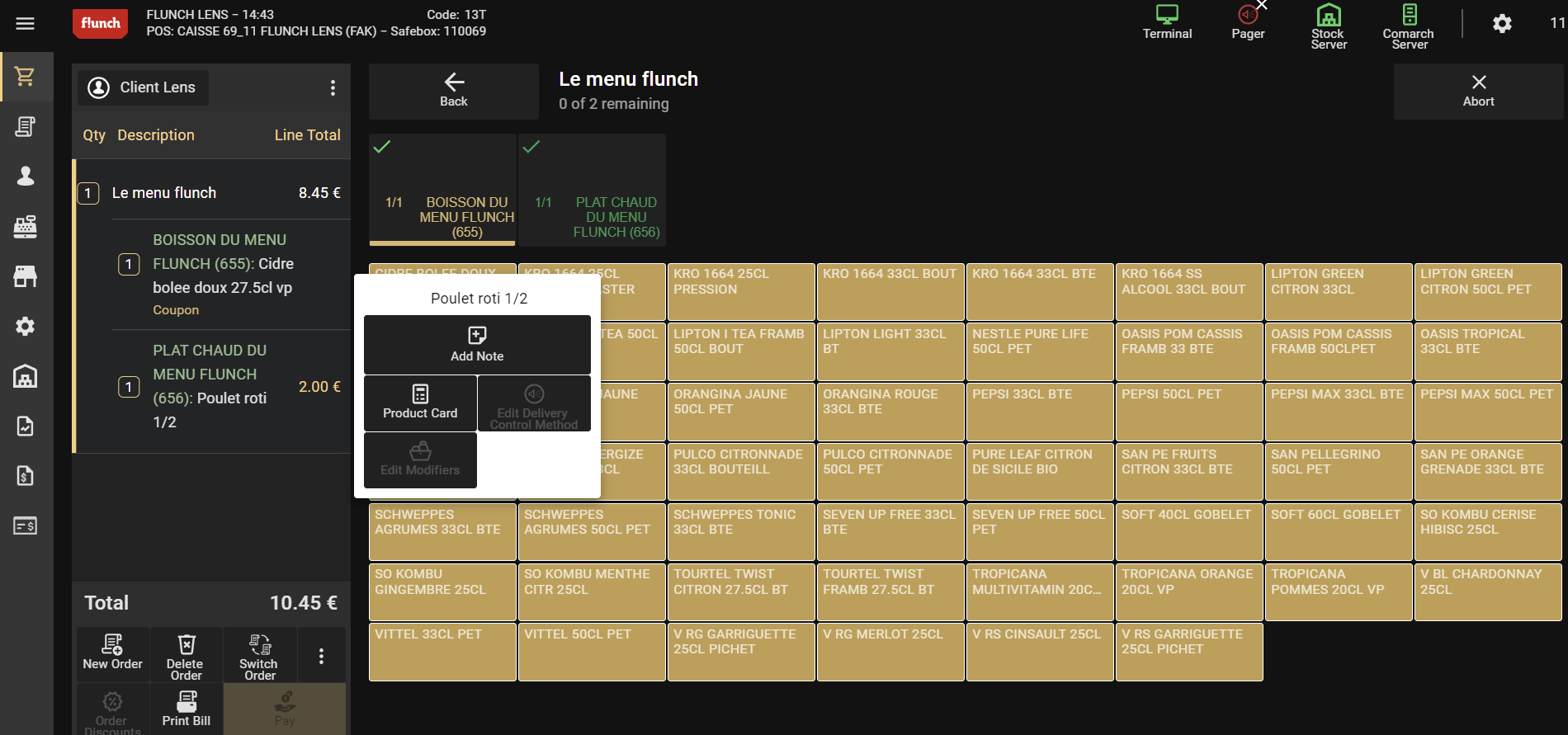Choose LIPTON GREEN CITRON 50CL PET

(x=1488, y=292)
